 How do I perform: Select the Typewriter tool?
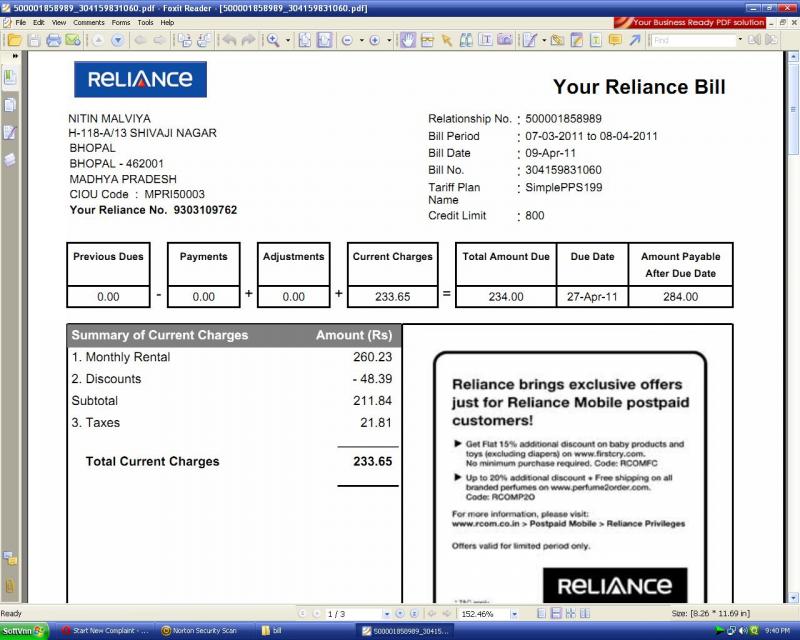[530, 40]
